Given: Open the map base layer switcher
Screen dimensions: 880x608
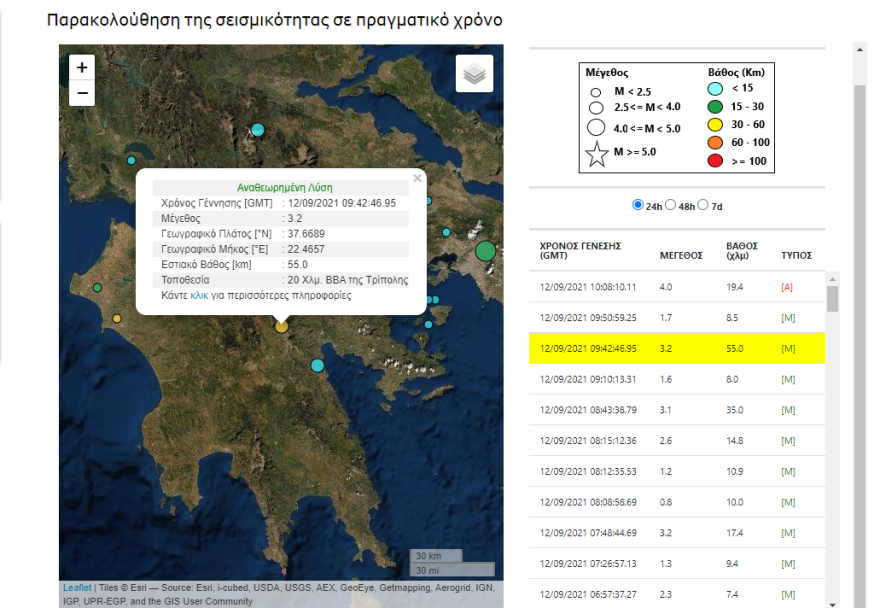Looking at the screenshot, I should 473,73.
